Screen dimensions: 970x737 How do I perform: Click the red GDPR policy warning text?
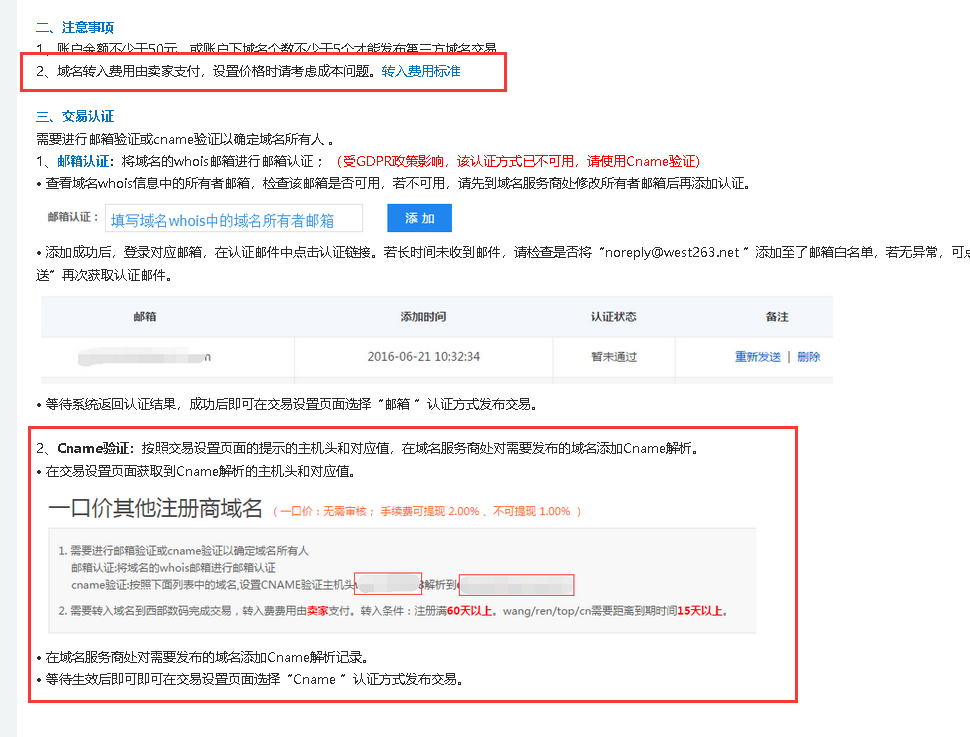coord(517,161)
